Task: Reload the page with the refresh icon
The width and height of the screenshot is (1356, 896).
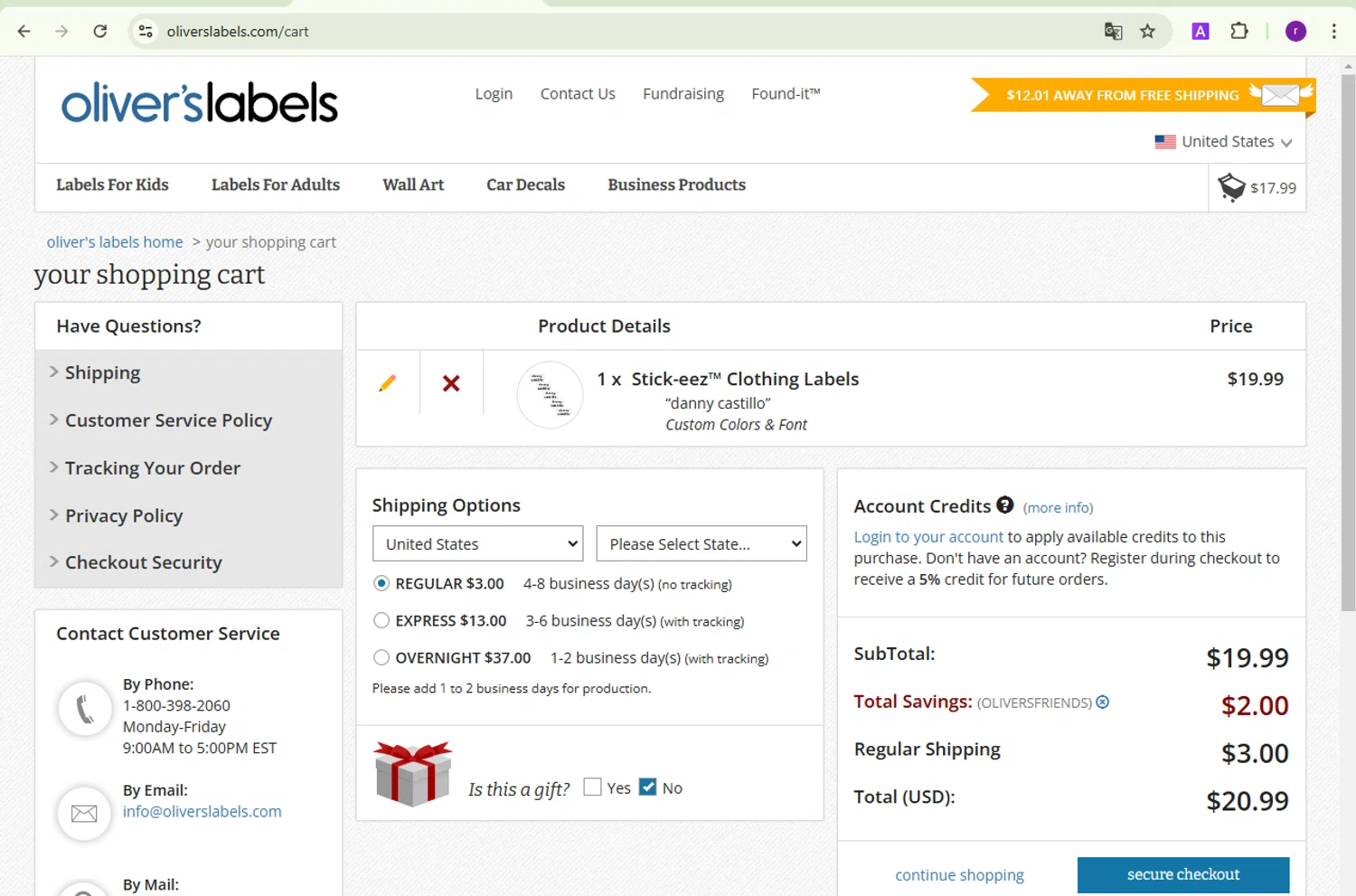Action: [100, 32]
